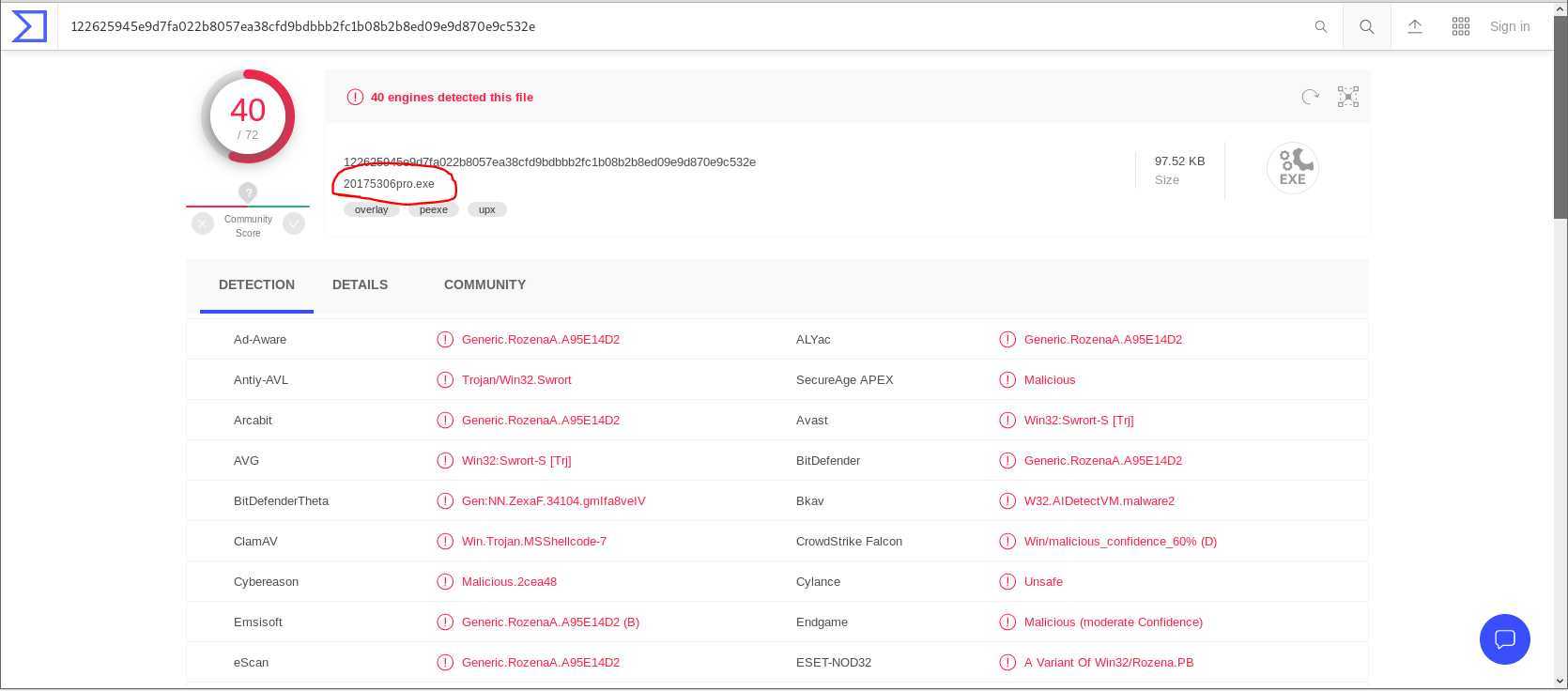Click the 40/72 detection score gauge
Viewport: 1568px width, 691px height.
click(x=248, y=117)
